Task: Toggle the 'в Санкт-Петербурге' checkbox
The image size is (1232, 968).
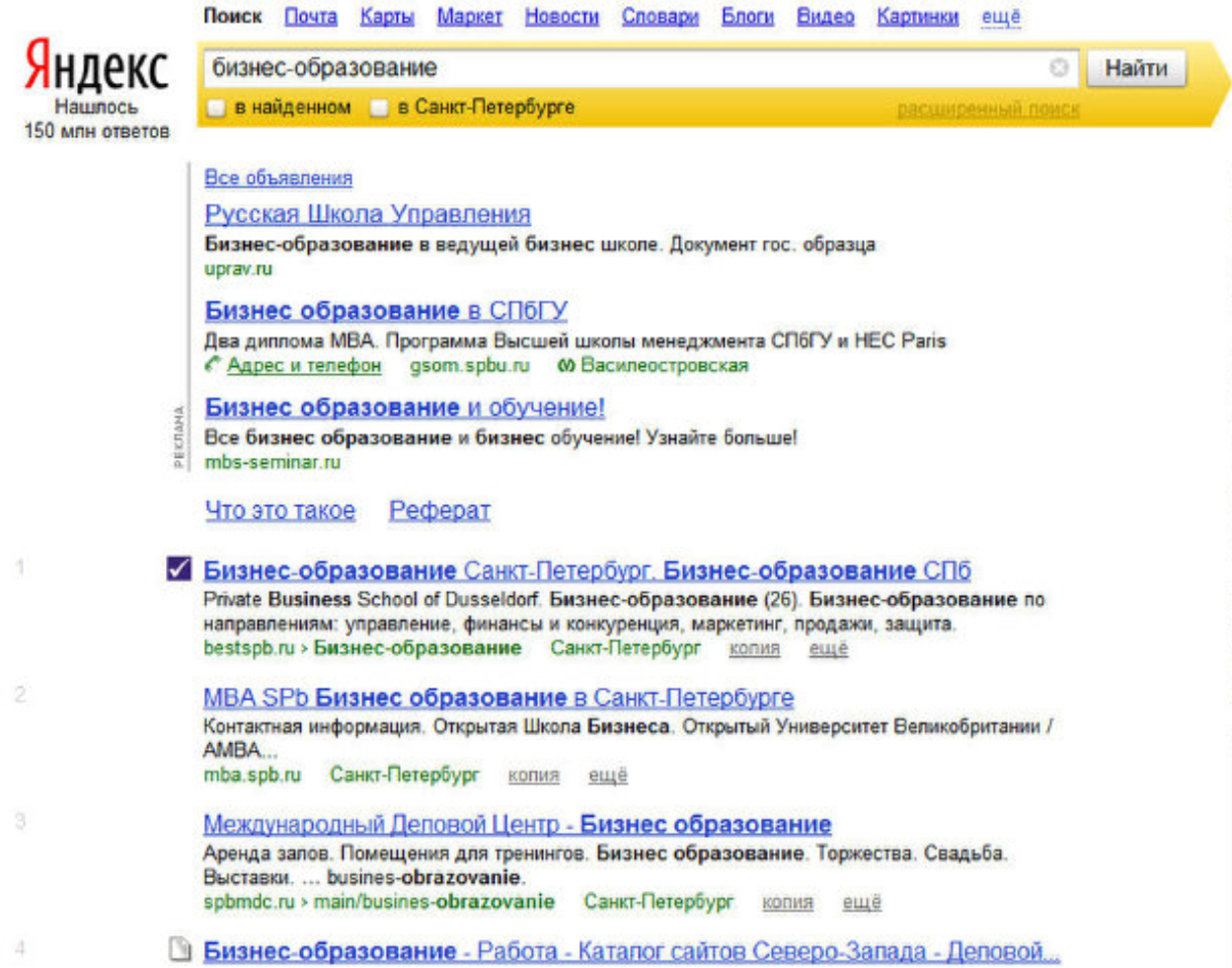Action: coord(379,108)
